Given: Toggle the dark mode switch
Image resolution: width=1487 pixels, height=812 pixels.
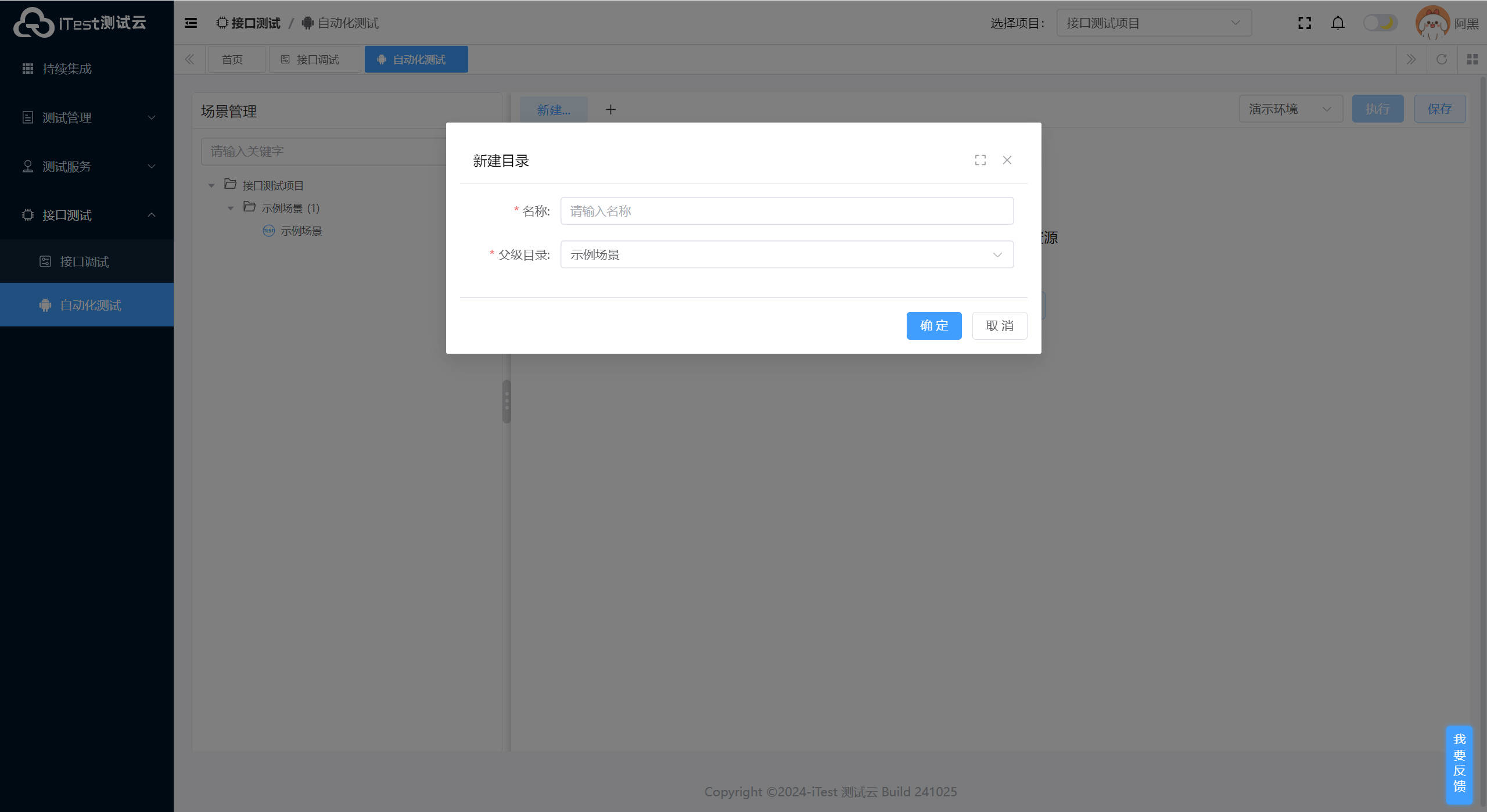Looking at the screenshot, I should pyautogui.click(x=1380, y=23).
